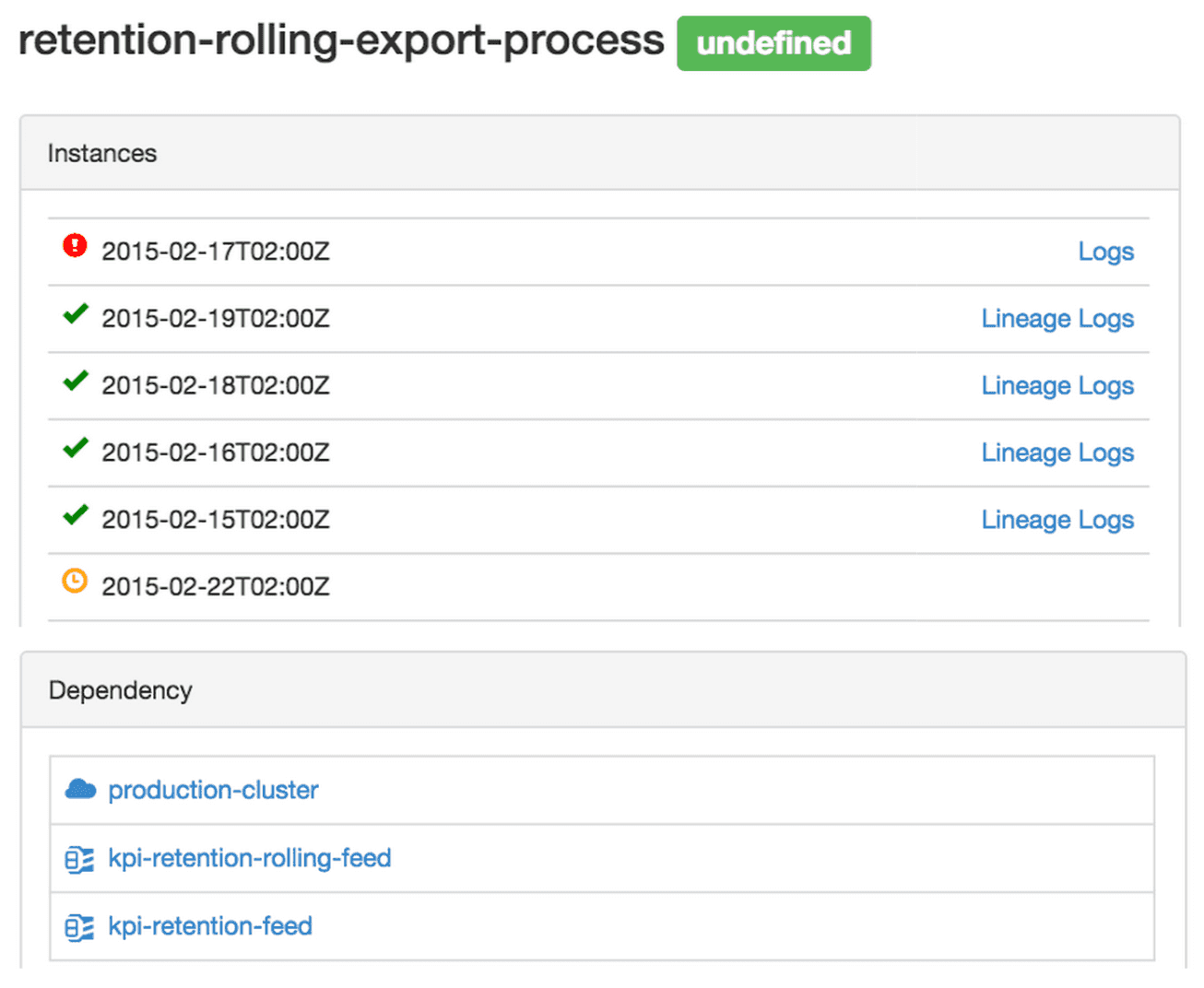
Task: Click the cloud icon beside production-cluster
Action: [x=81, y=790]
